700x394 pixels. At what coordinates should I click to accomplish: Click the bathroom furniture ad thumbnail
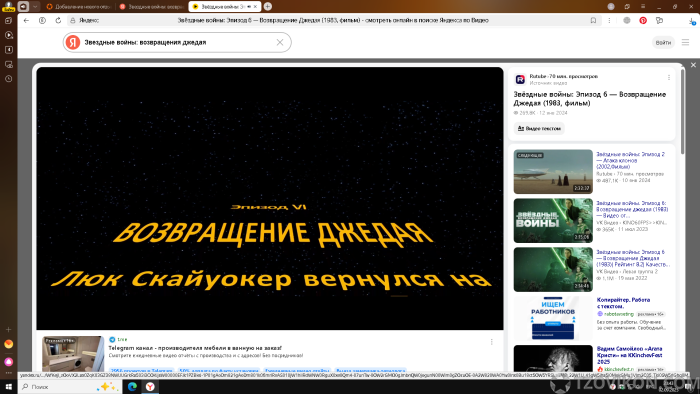point(73,354)
